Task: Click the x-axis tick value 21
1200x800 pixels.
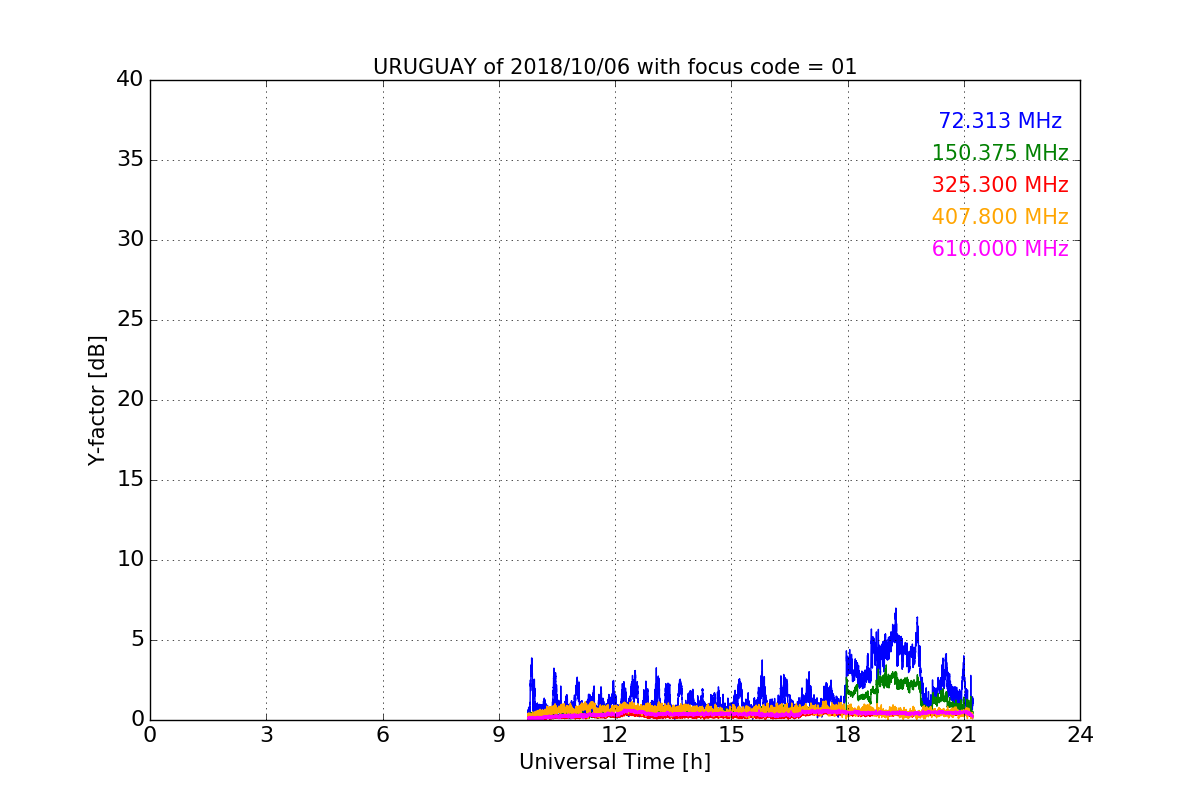Action: point(964,735)
